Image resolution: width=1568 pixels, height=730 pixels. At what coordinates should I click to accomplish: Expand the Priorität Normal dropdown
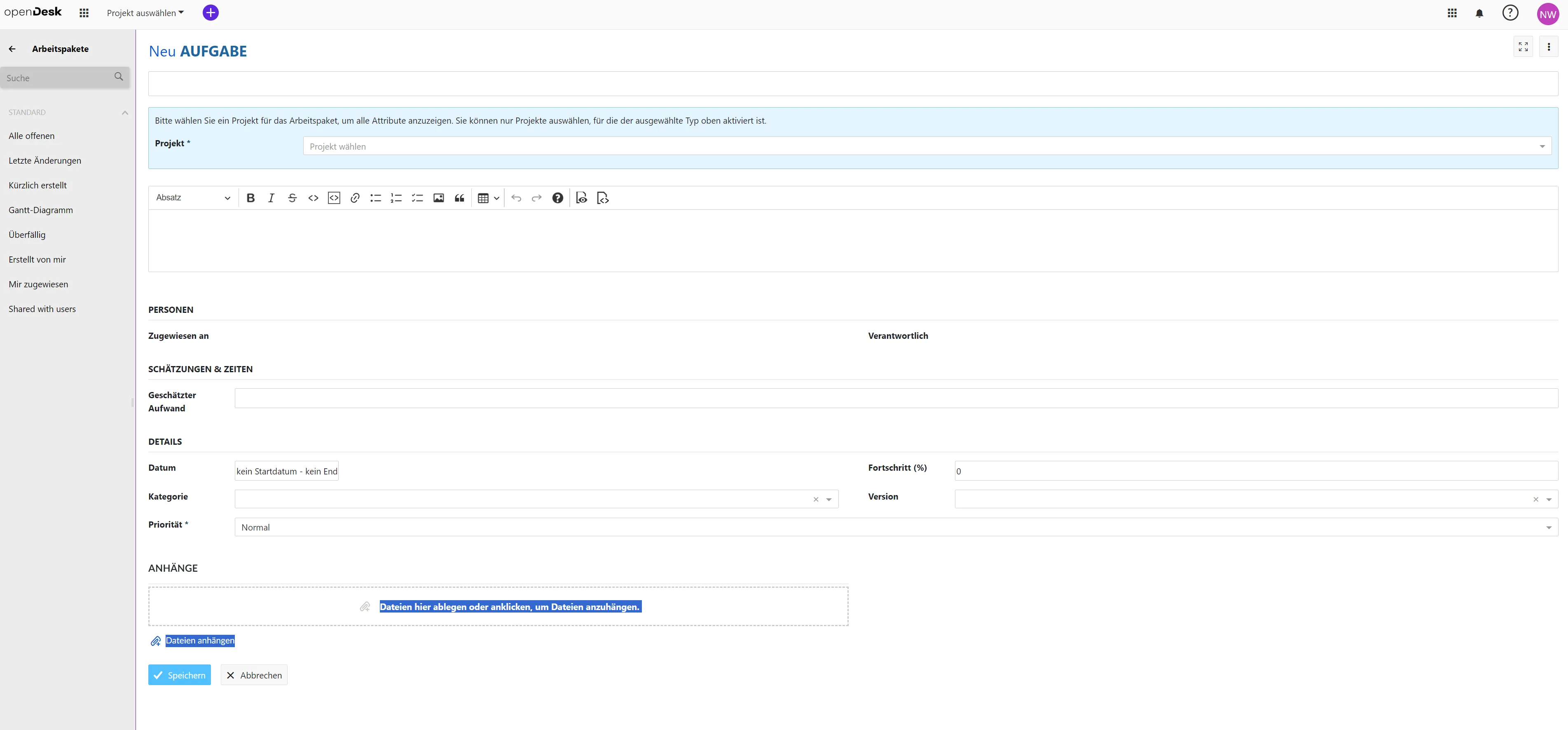896,527
